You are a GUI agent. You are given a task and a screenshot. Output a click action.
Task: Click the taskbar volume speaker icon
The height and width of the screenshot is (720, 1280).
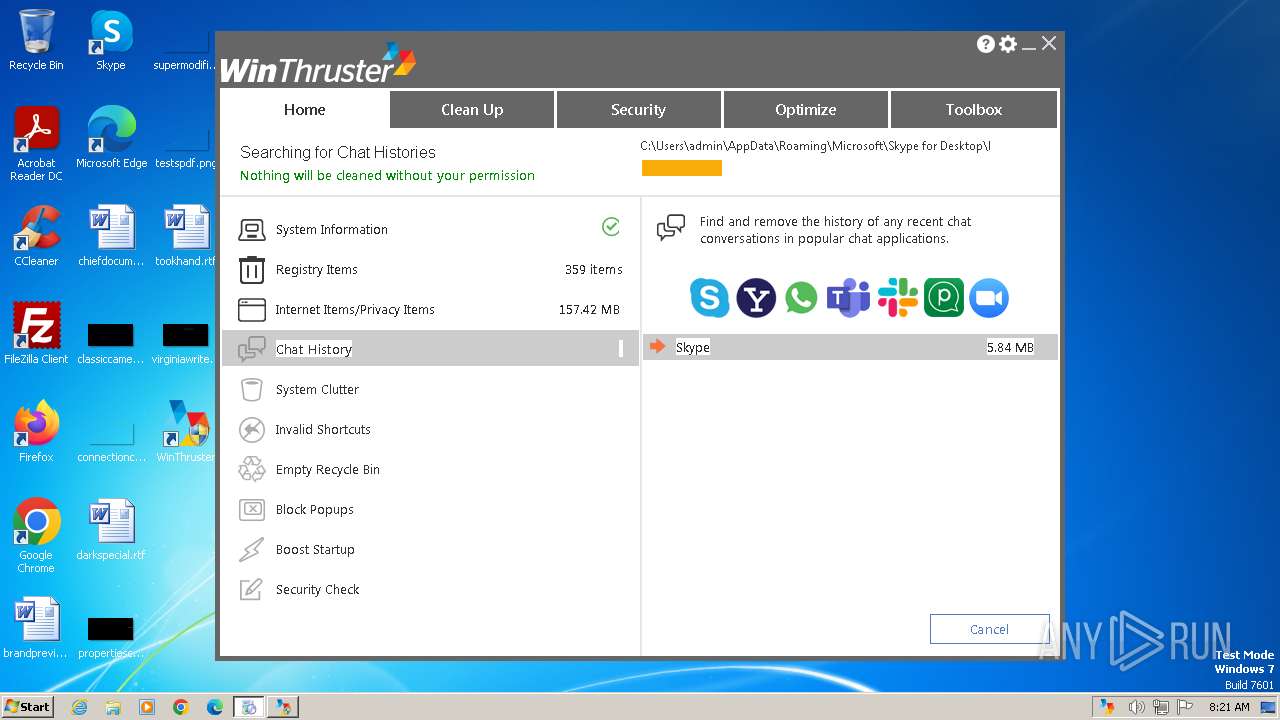click(x=1136, y=706)
